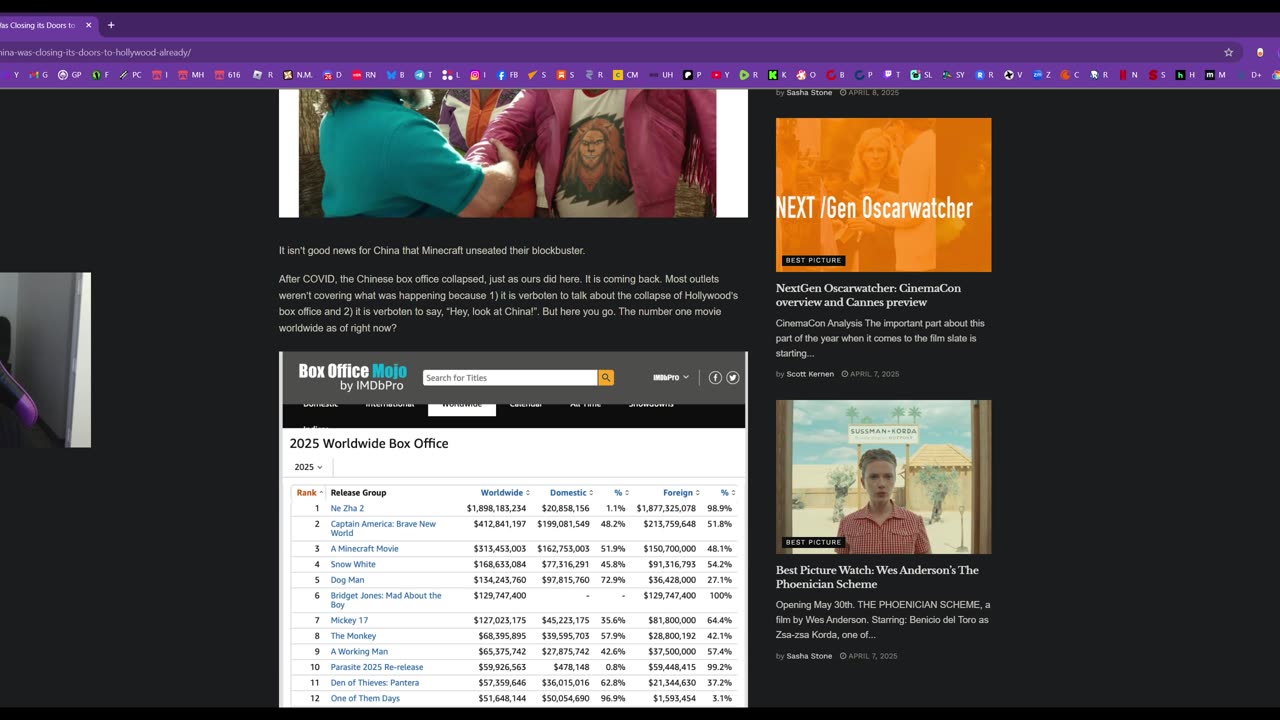Viewport: 1280px width, 720px height.
Task: Click the Facebook icon in Box Office Mojo
Action: coord(715,378)
